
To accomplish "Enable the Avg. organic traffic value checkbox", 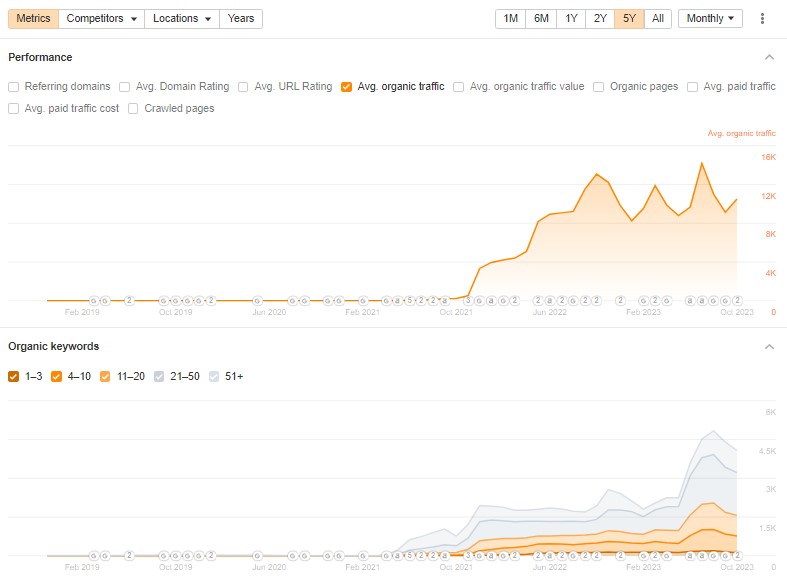I will 458,87.
